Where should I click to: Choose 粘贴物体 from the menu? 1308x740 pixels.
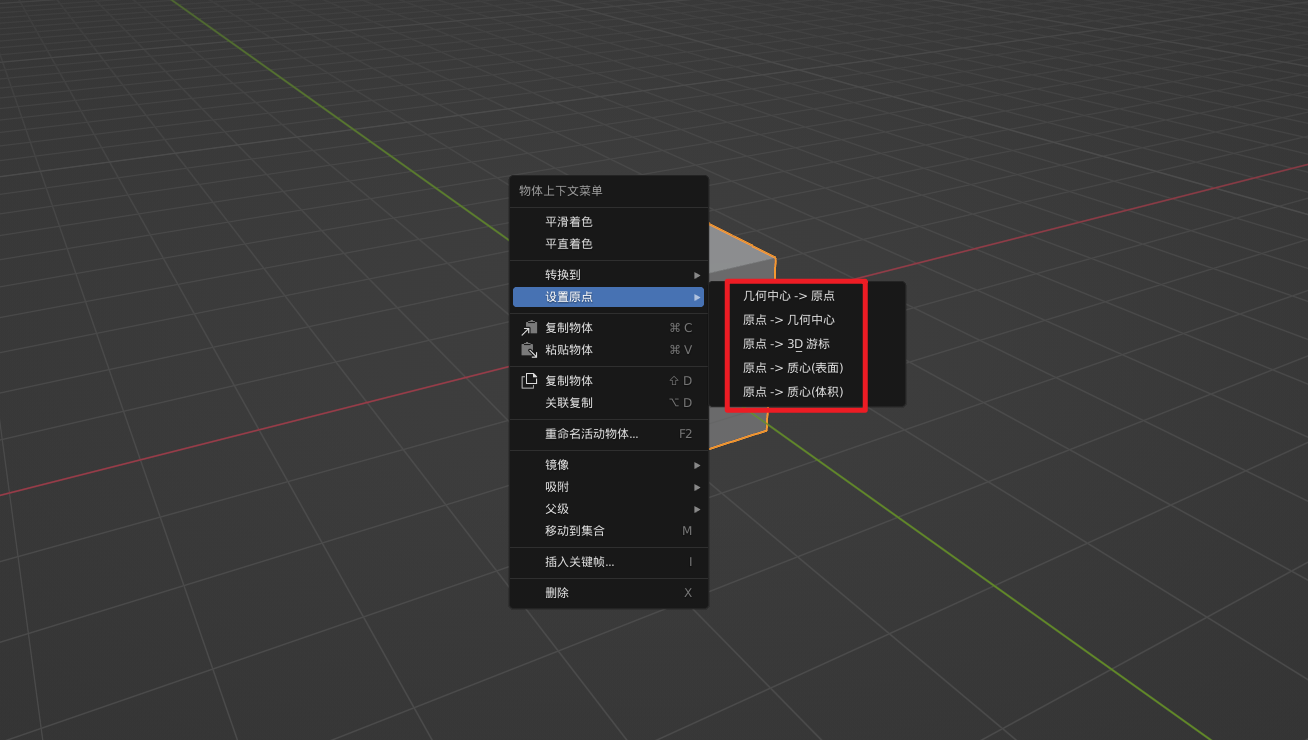click(608, 350)
